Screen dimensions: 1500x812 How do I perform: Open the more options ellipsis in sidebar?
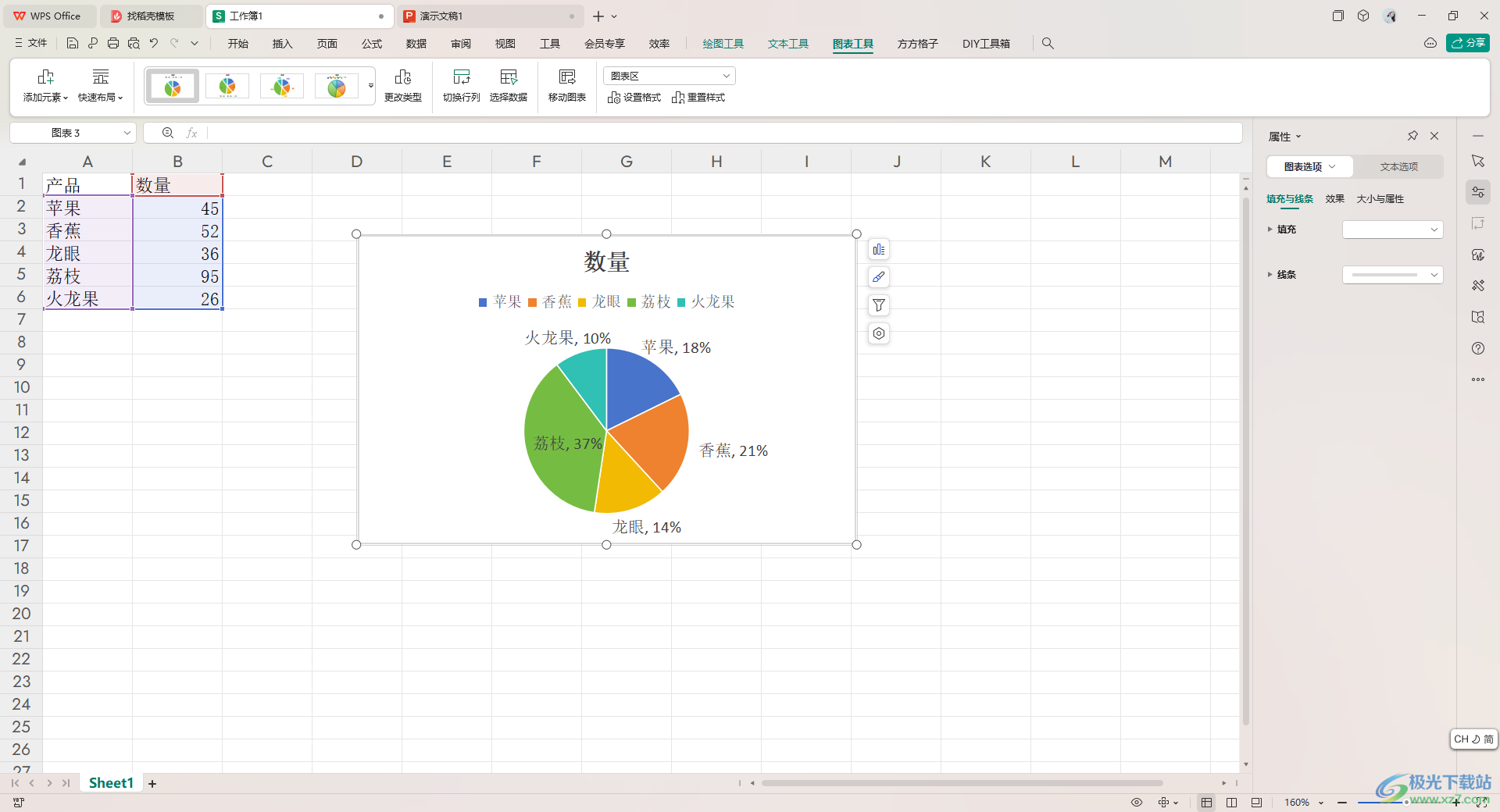pos(1478,379)
